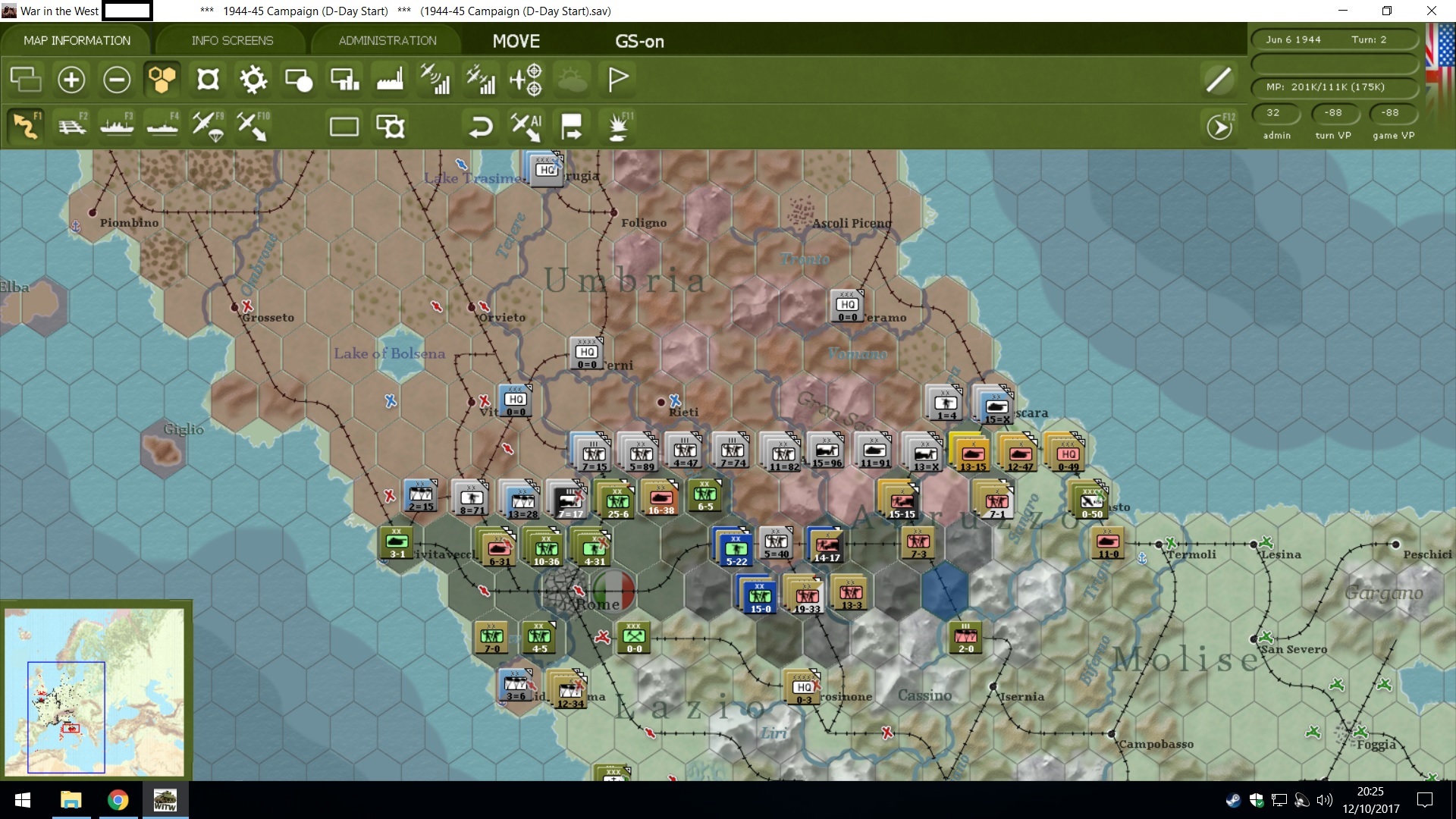Click the rectangle with fort icon
This screenshot has height=819, width=1456.
[391, 126]
